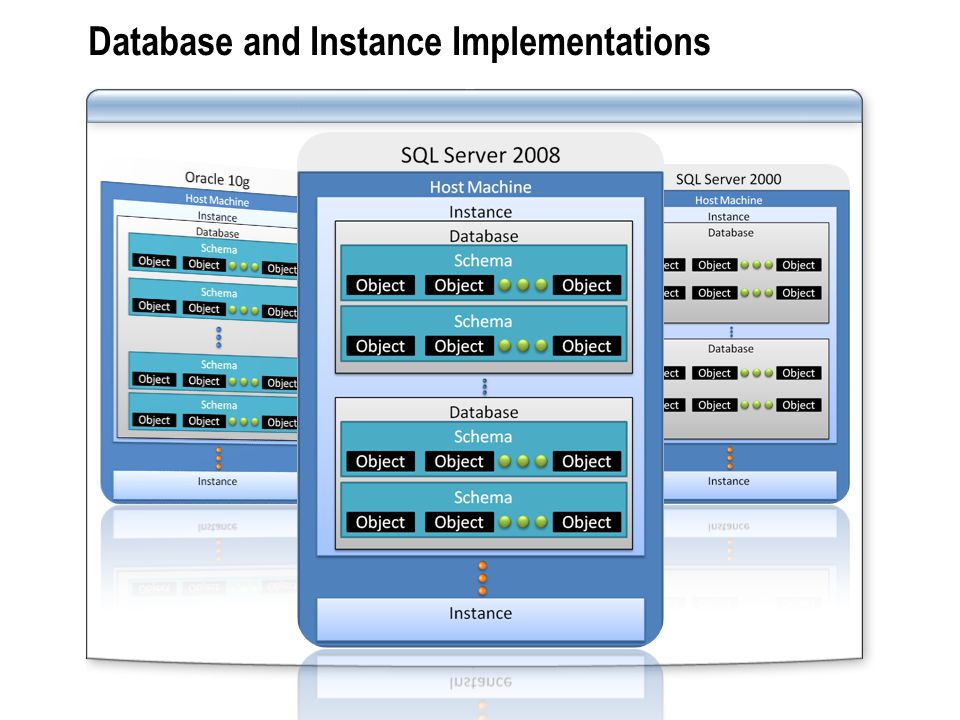Click the leftmost "Object" in SQL Server 2008's topmost Schema
Viewport: 960px width, 720px height.
click(x=380, y=285)
